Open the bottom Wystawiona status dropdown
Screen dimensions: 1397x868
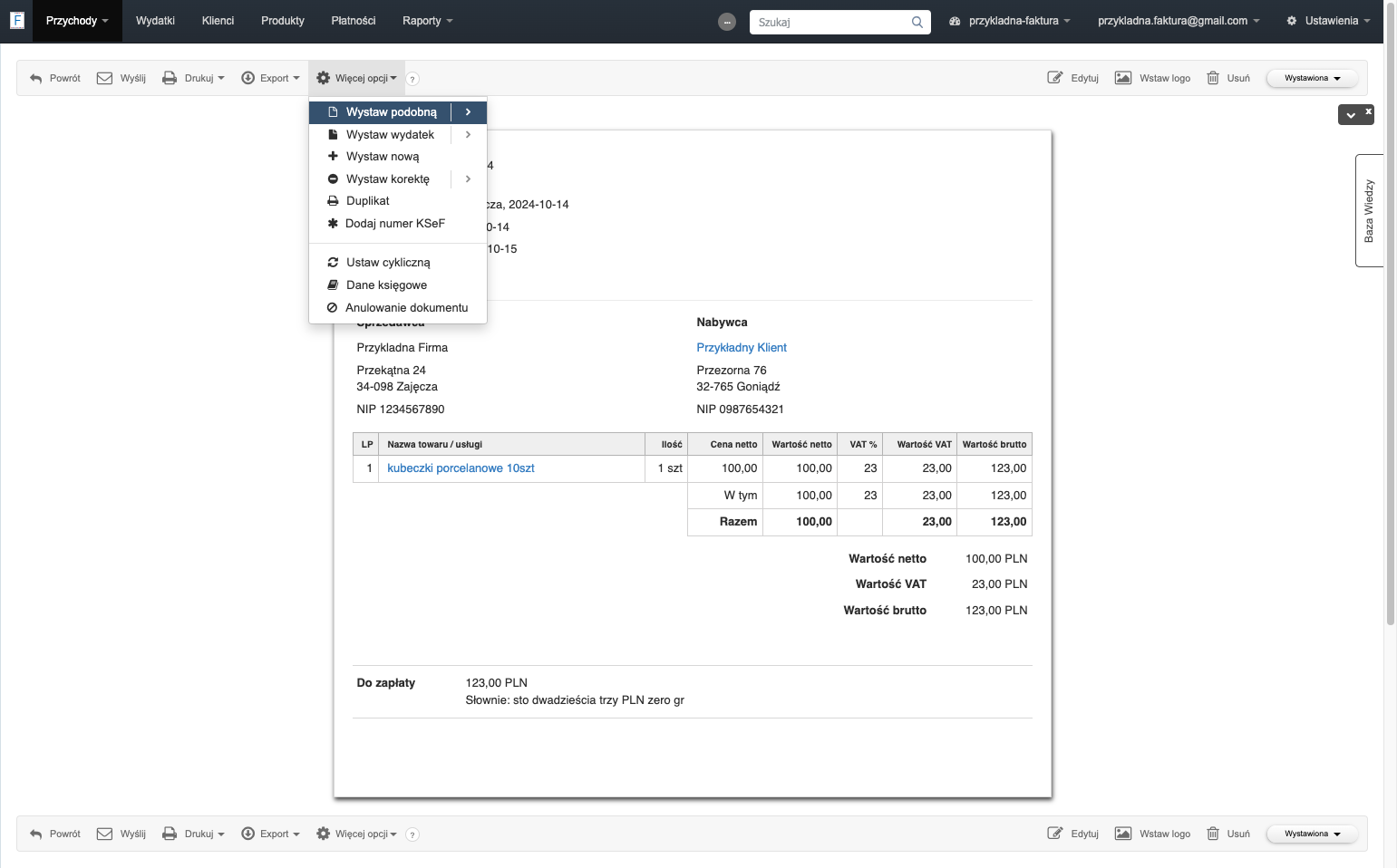click(1312, 834)
